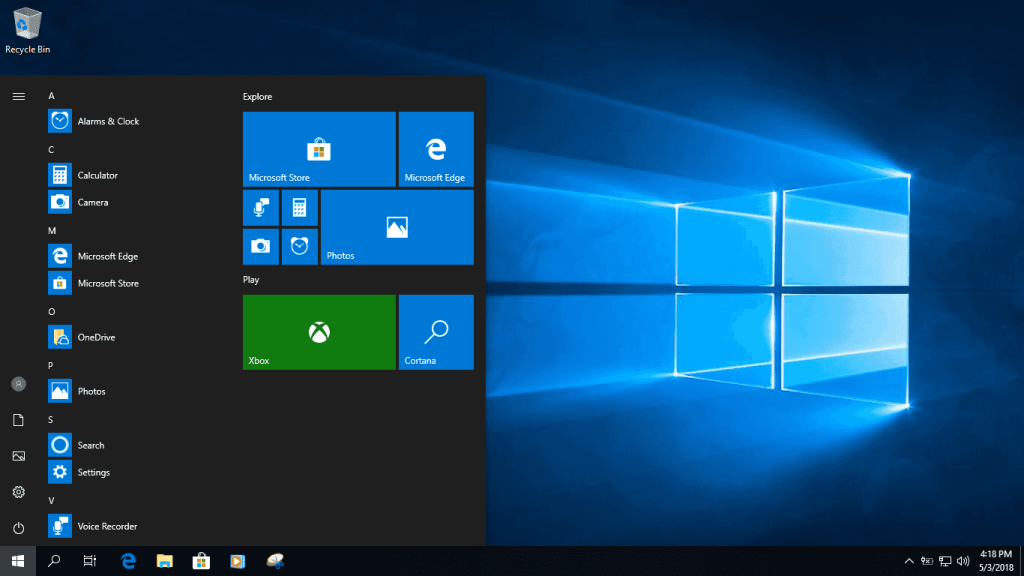The image size is (1024, 576).
Task: Select the Recycle Bin desktop icon
Action: (x=27, y=31)
